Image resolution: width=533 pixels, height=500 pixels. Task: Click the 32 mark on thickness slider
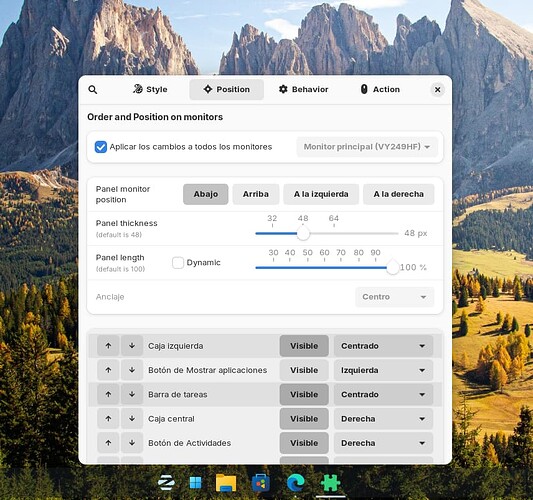272,219
